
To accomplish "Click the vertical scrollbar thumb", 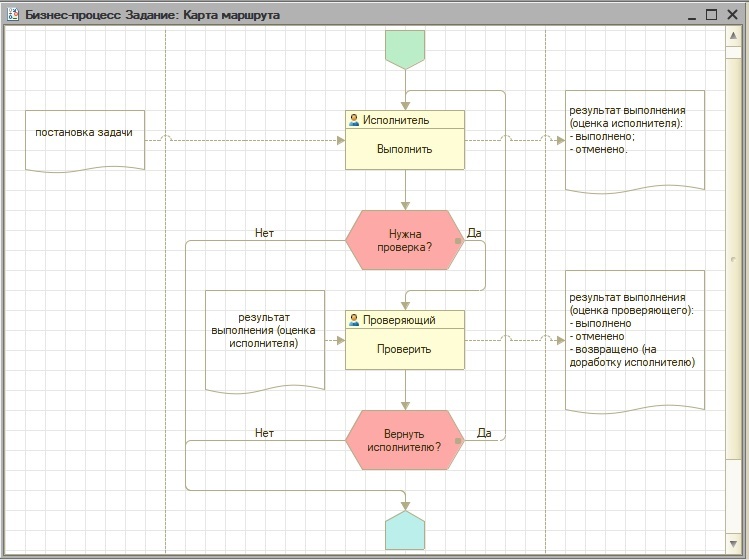I will pyautogui.click(x=733, y=258).
